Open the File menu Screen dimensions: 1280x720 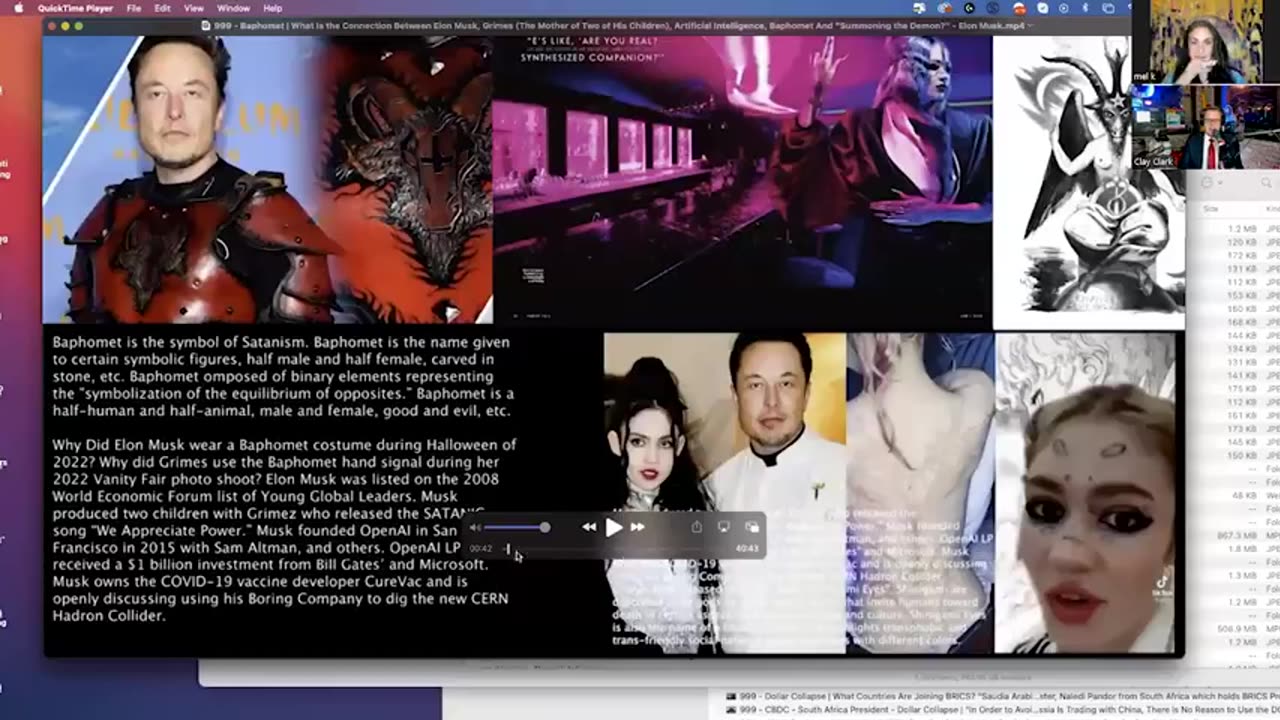coord(133,8)
